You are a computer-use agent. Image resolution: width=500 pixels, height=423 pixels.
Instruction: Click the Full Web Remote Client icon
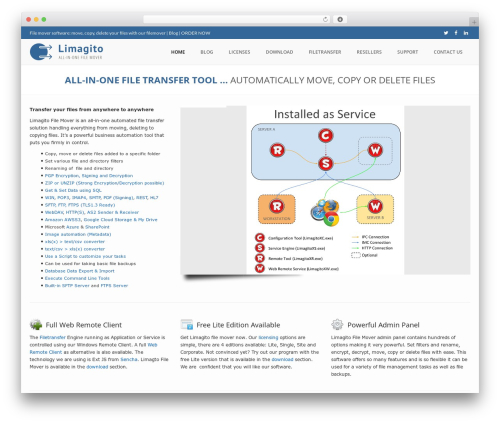coord(36,324)
